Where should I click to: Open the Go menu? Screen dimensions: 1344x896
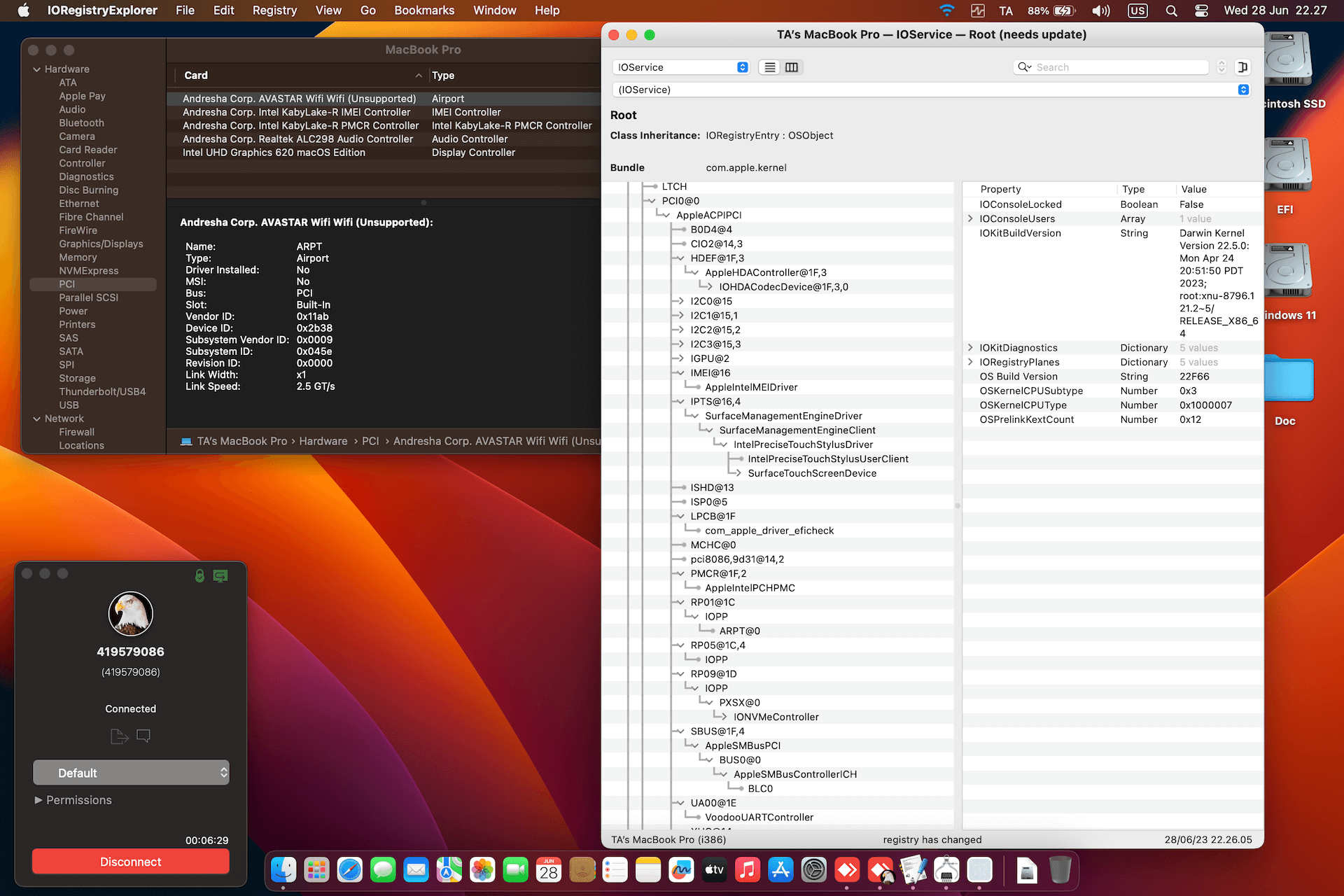[x=368, y=10]
